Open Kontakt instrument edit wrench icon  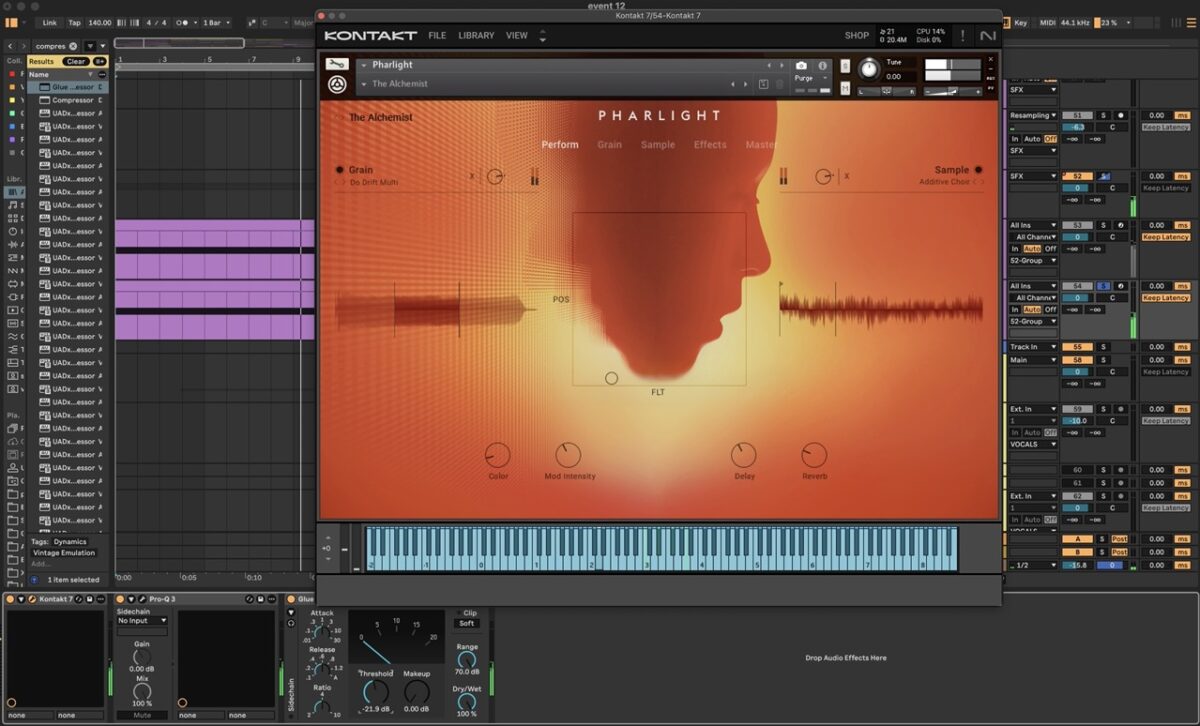[x=337, y=65]
